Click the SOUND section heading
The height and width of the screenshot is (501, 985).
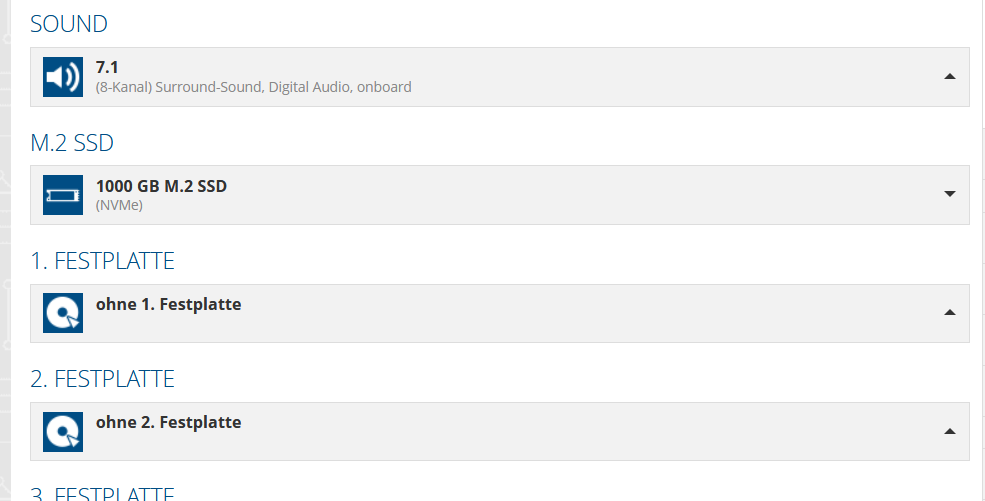click(69, 25)
